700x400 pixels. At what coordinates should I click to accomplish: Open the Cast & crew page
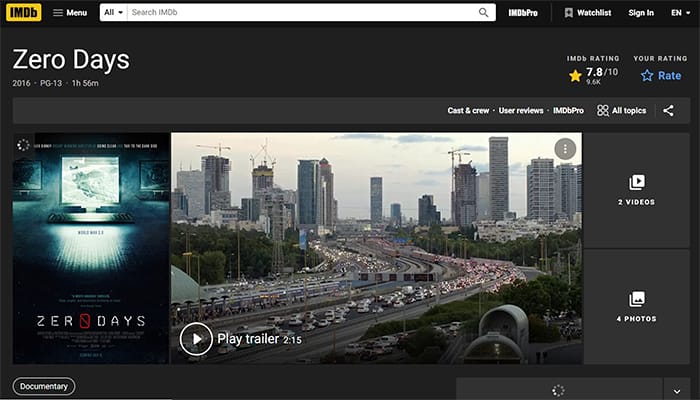[468, 111]
